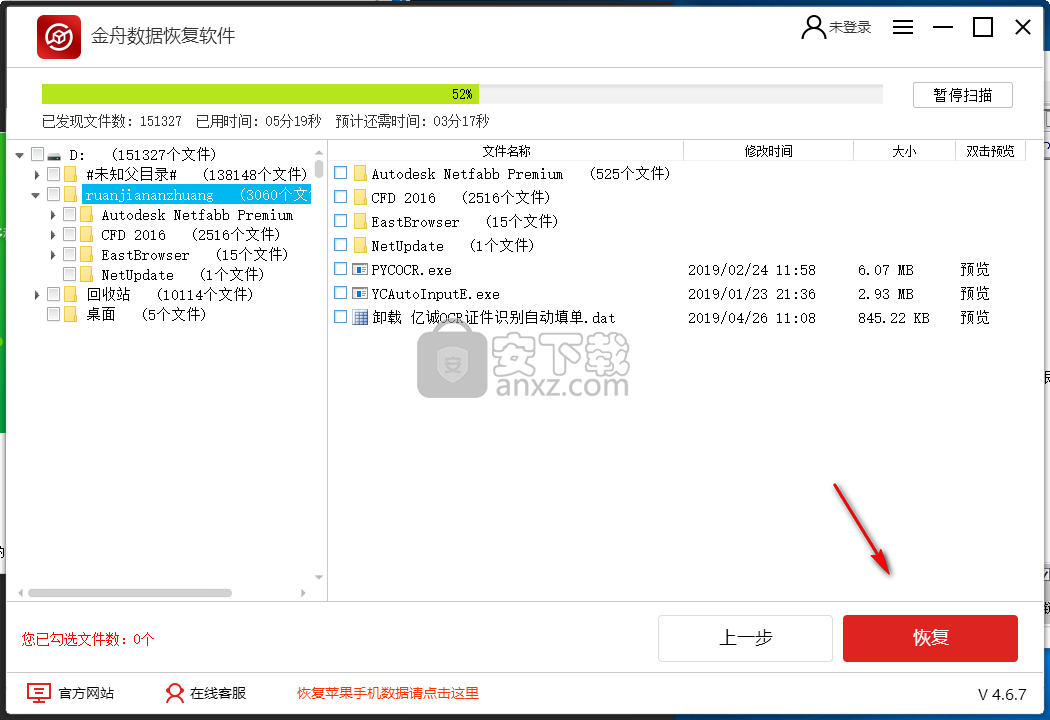Expand CFD 2016 tree node
Screen dimensions: 1050x720
pyautogui.click(x=53, y=235)
